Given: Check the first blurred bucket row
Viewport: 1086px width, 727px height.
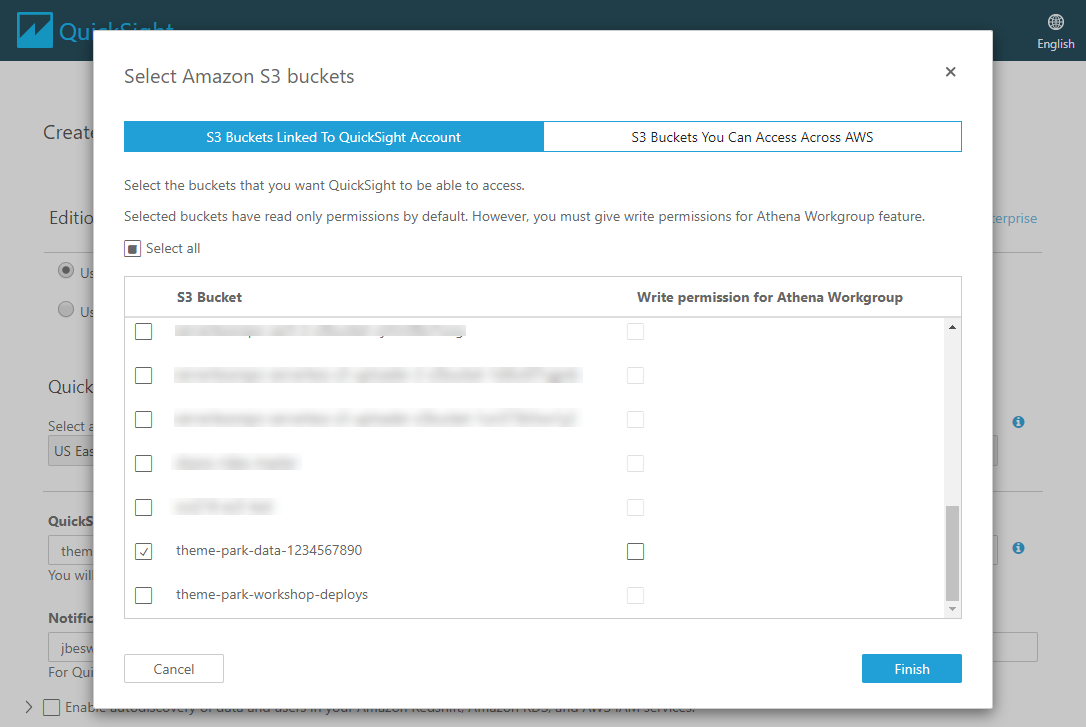Looking at the screenshot, I should pos(143,332).
